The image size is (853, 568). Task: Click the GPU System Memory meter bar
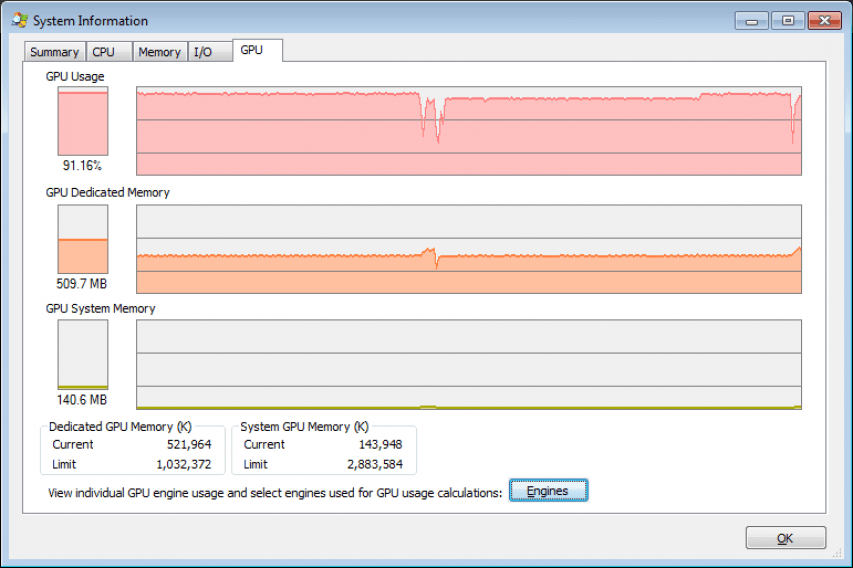[x=83, y=354]
